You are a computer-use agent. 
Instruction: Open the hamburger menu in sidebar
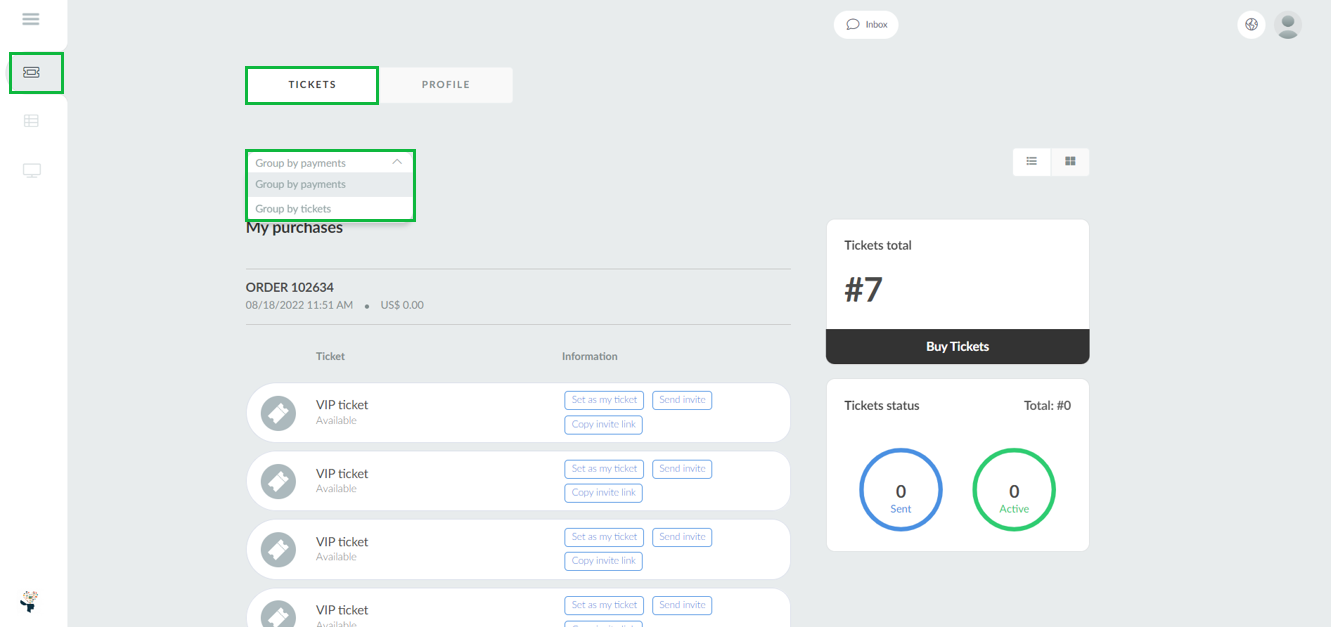[31, 19]
